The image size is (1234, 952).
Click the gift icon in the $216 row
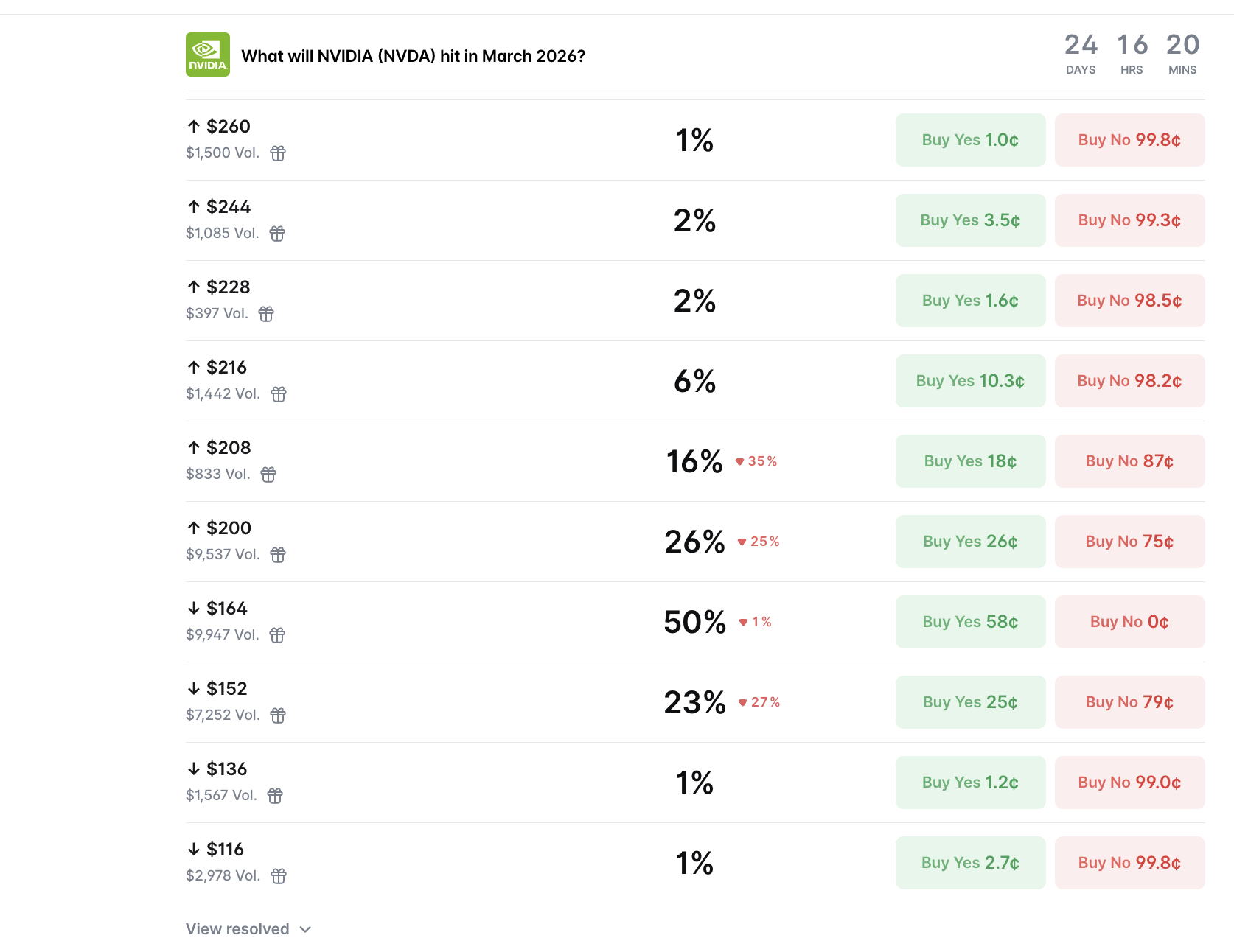(x=279, y=394)
